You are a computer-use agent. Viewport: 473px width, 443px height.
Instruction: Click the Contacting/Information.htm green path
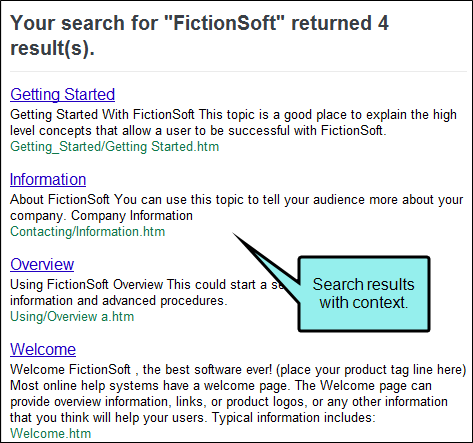point(88,232)
